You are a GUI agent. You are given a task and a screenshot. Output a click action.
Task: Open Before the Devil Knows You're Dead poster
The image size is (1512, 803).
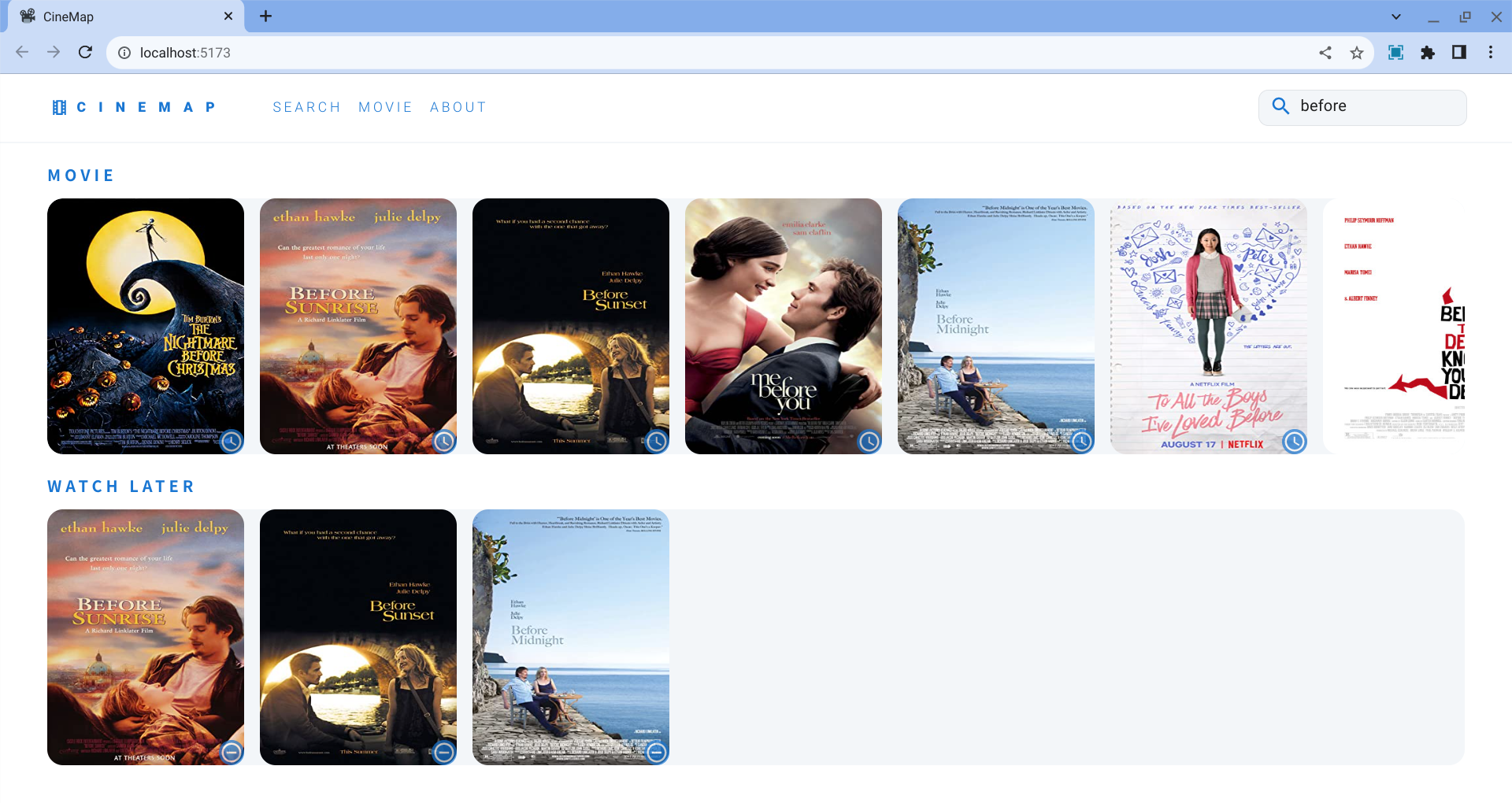coord(1394,326)
